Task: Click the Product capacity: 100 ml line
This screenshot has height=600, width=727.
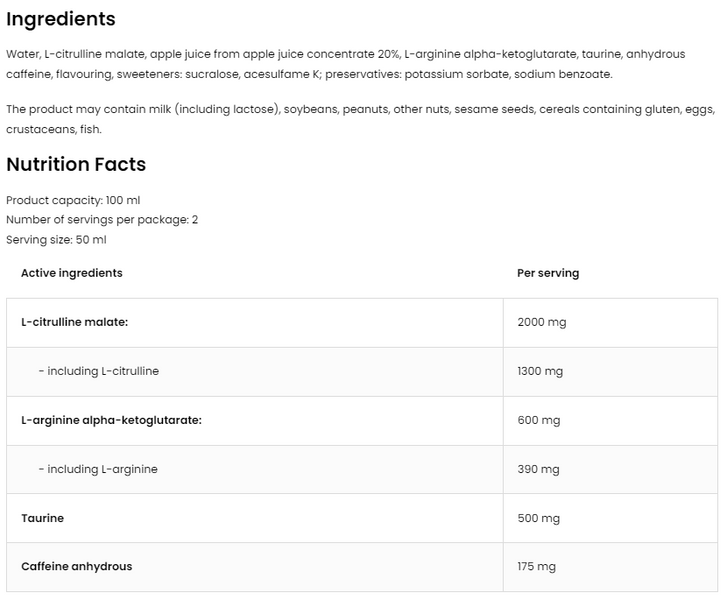Action: [x=73, y=200]
